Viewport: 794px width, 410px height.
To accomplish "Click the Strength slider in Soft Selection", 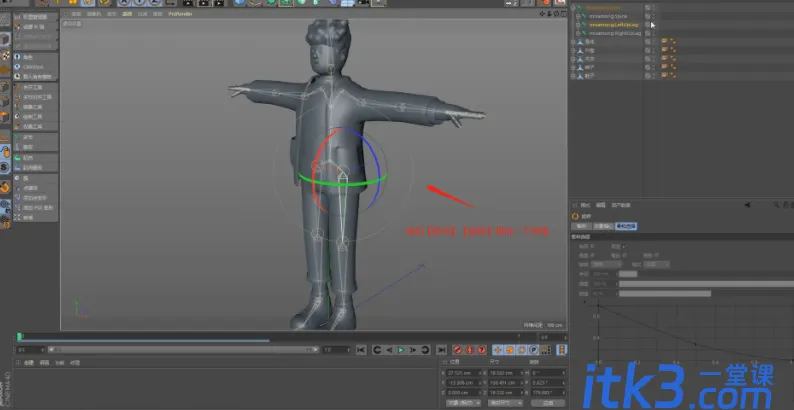I will (706, 284).
